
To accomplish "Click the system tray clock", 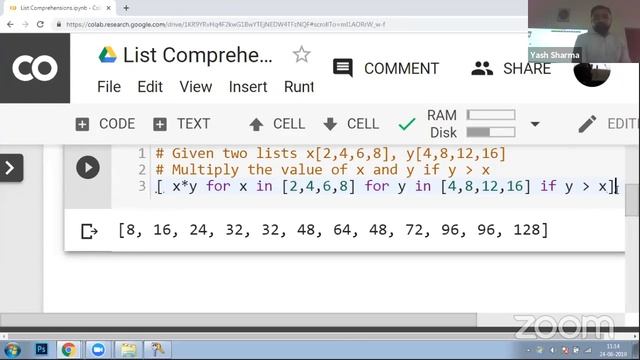I will (613, 350).
